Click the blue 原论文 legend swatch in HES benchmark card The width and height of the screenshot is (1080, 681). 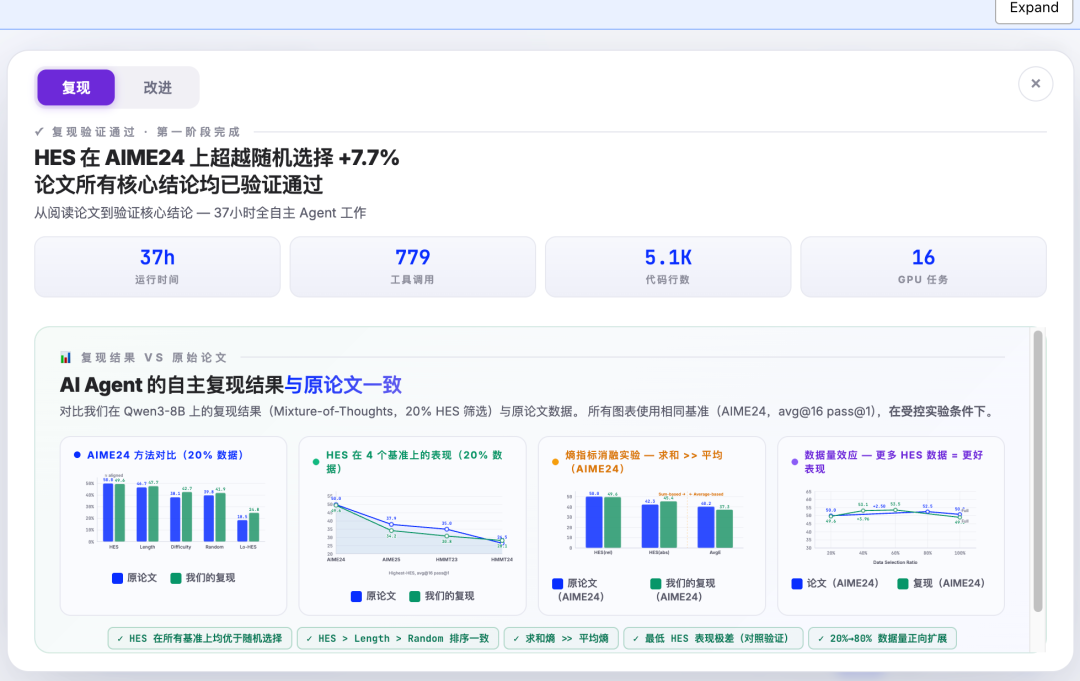[356, 596]
